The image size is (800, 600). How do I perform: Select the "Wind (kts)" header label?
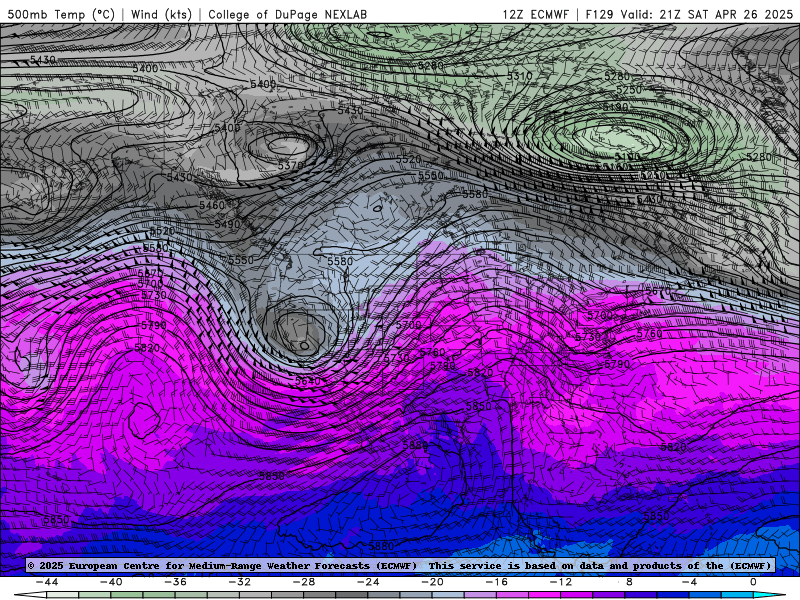(161, 14)
